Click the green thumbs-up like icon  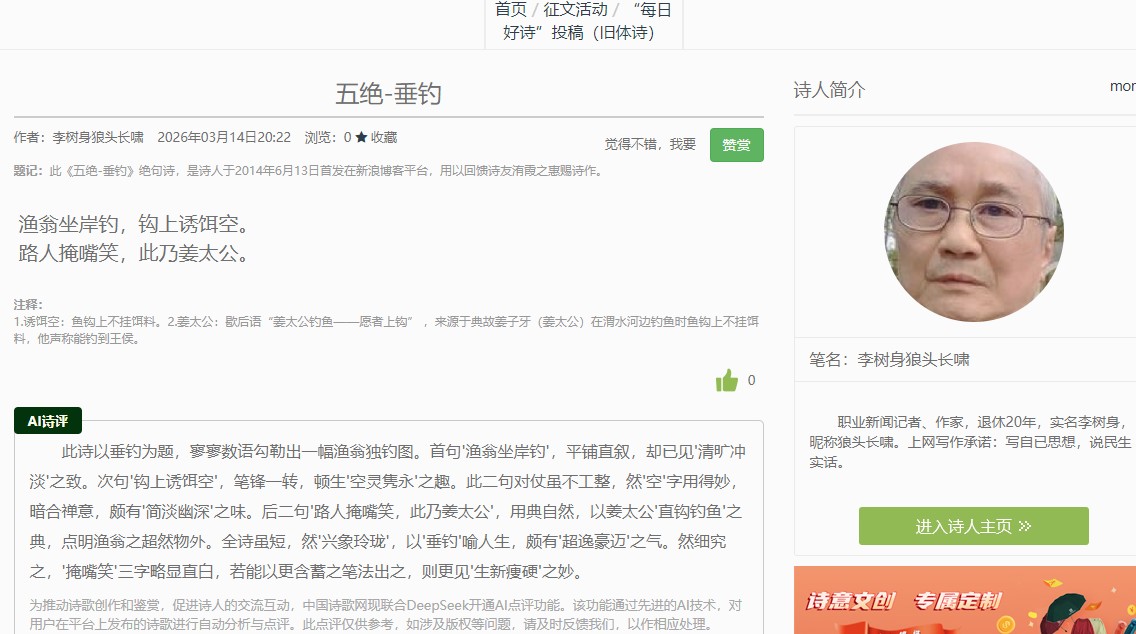(727, 381)
